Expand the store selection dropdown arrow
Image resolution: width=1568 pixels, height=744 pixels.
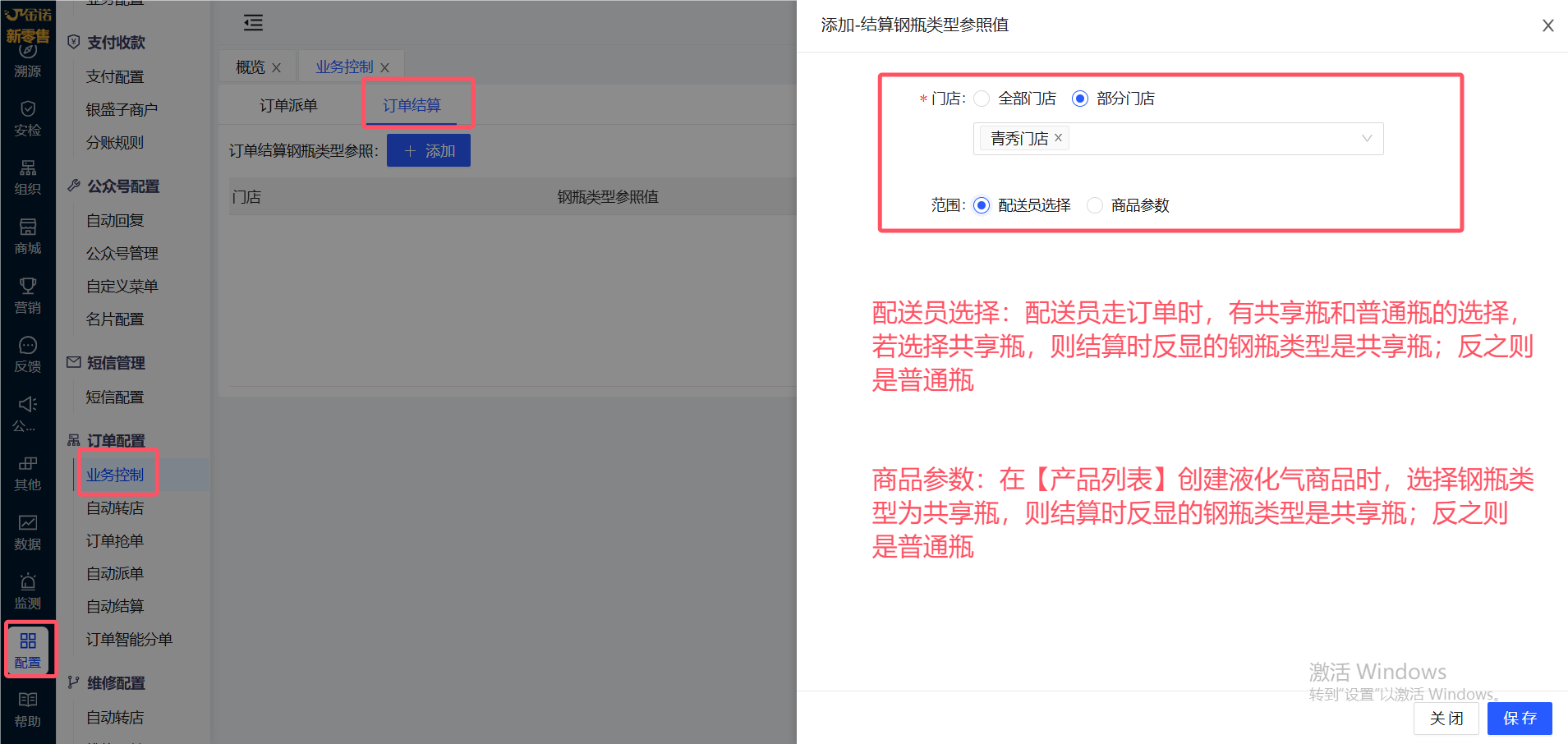tap(1367, 139)
